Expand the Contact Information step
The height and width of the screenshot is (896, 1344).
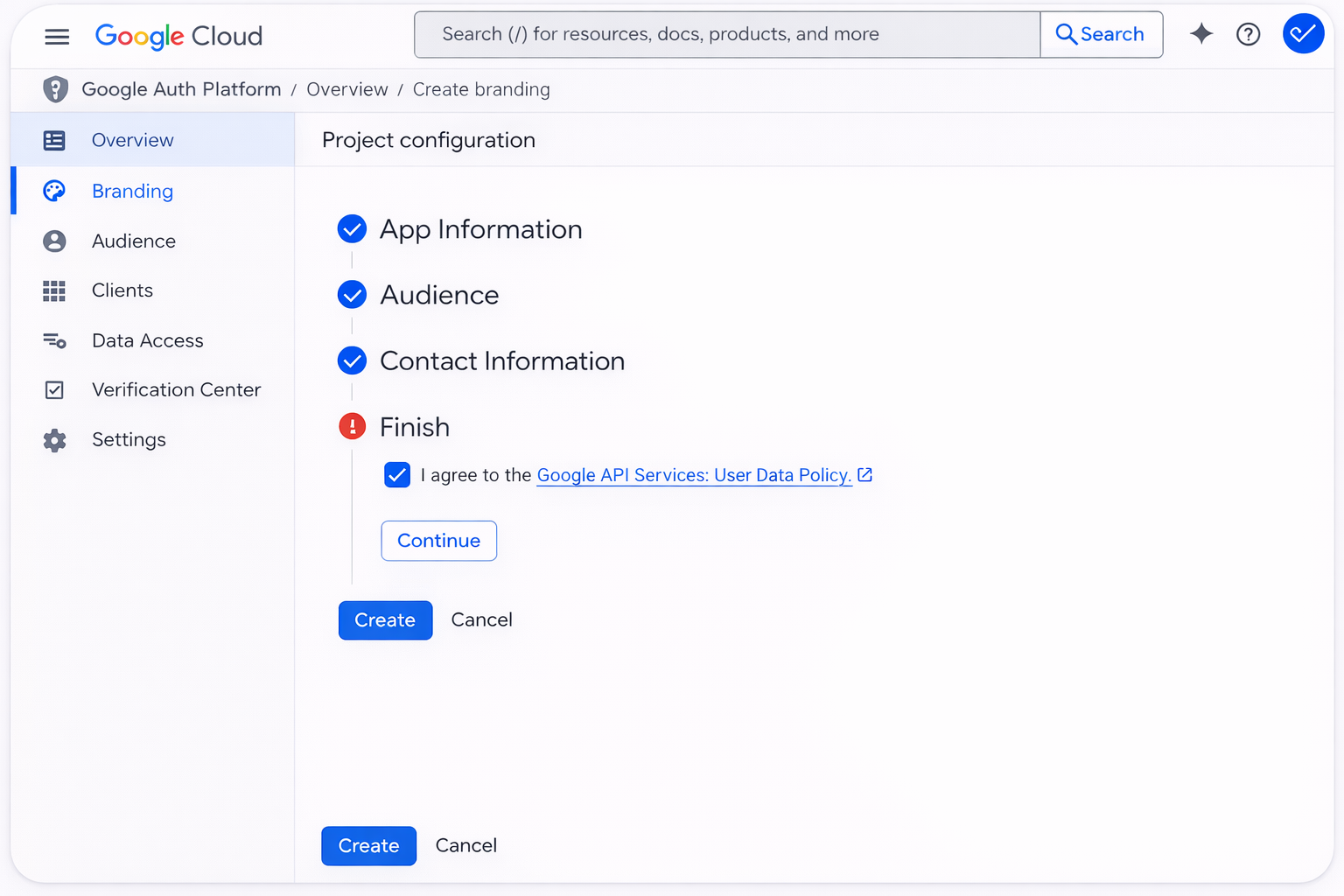(x=501, y=361)
